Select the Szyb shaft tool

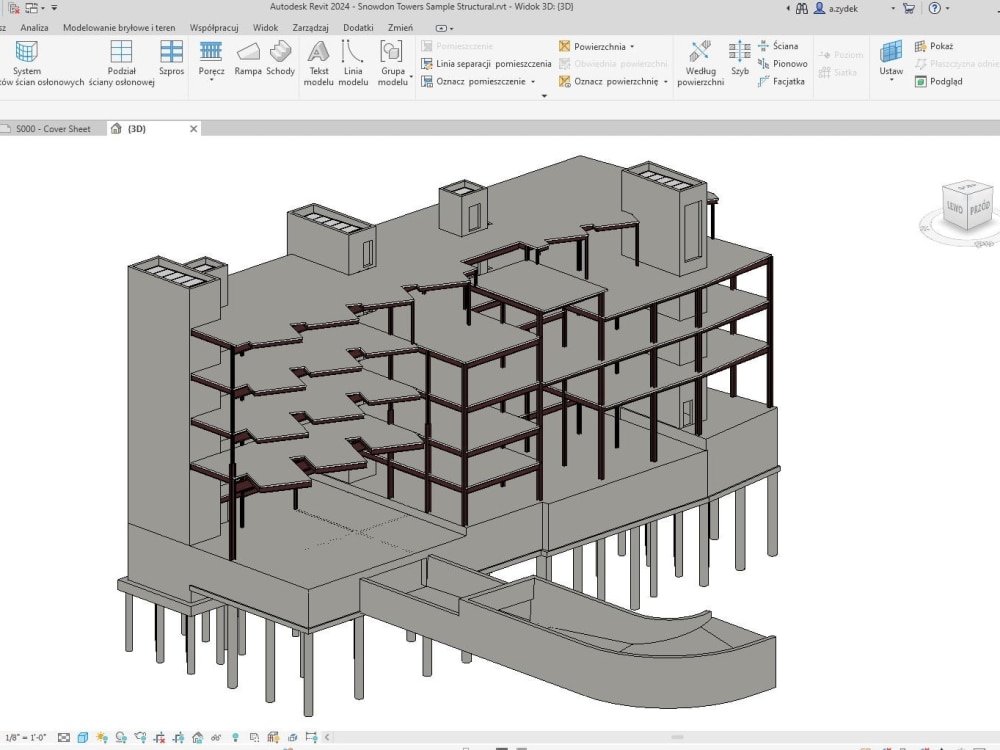(740, 58)
